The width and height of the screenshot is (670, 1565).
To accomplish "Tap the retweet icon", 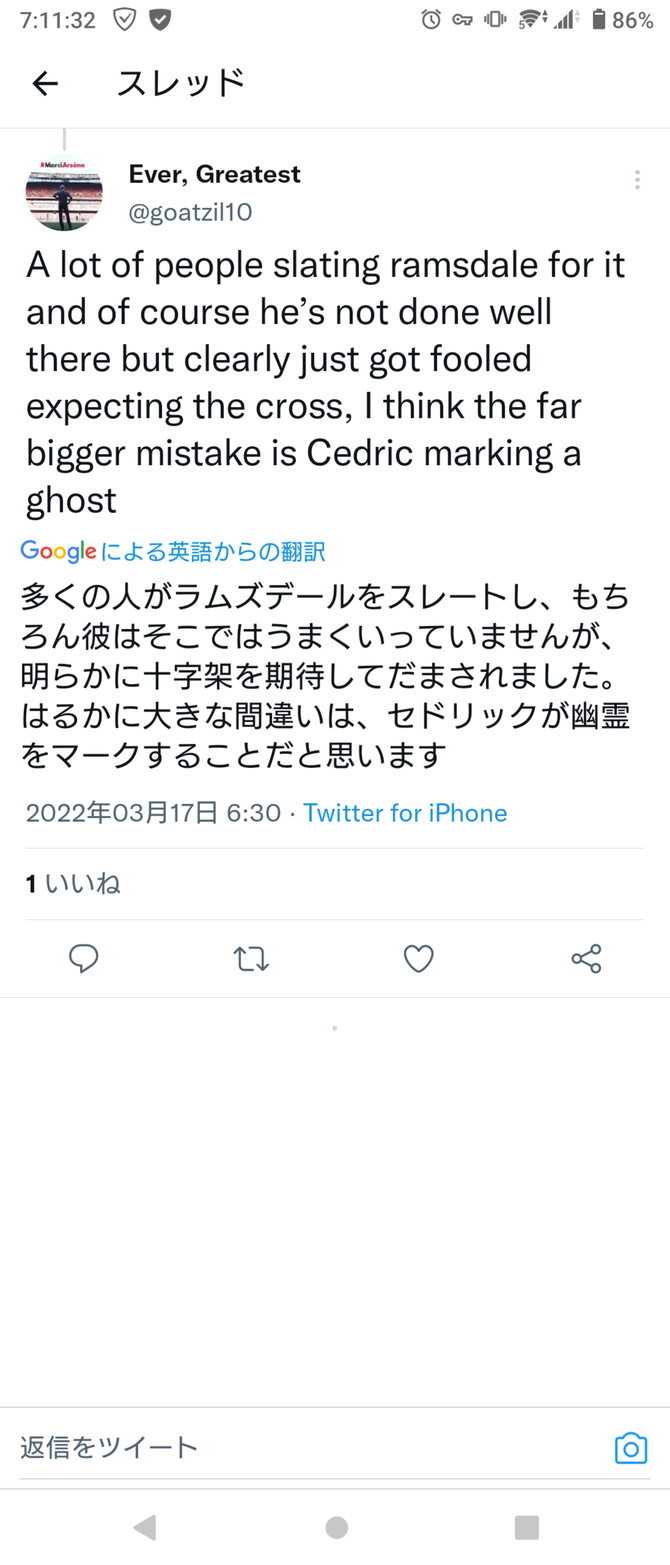I will click(250, 960).
